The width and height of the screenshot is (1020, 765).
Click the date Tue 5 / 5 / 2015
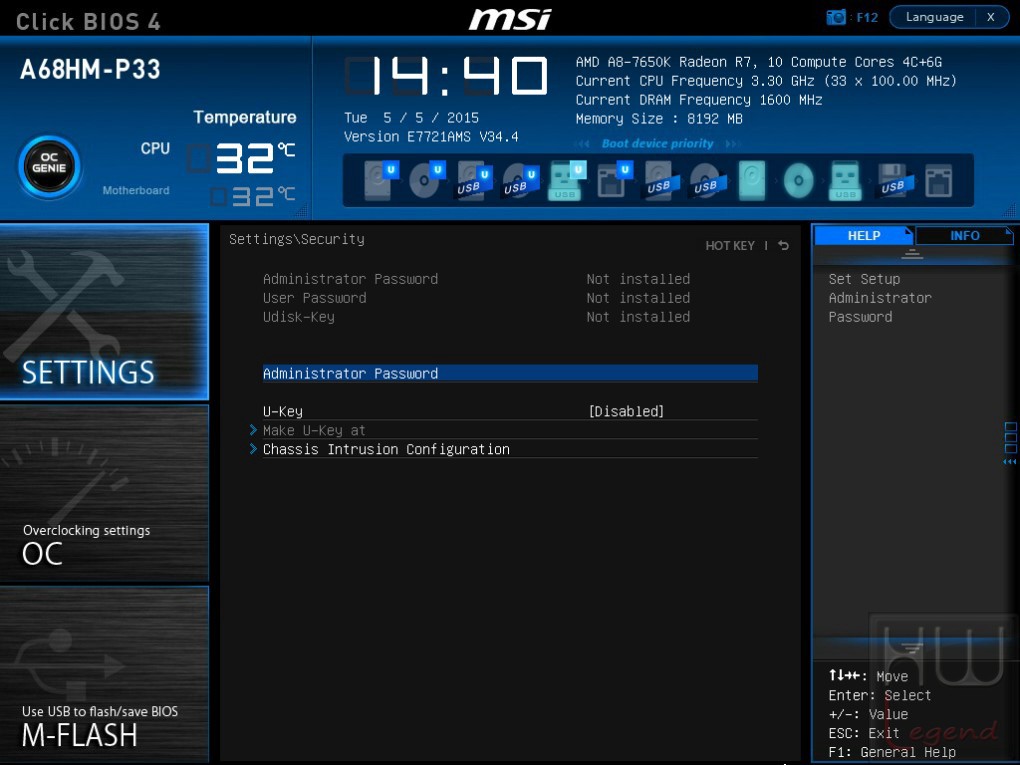coord(411,118)
